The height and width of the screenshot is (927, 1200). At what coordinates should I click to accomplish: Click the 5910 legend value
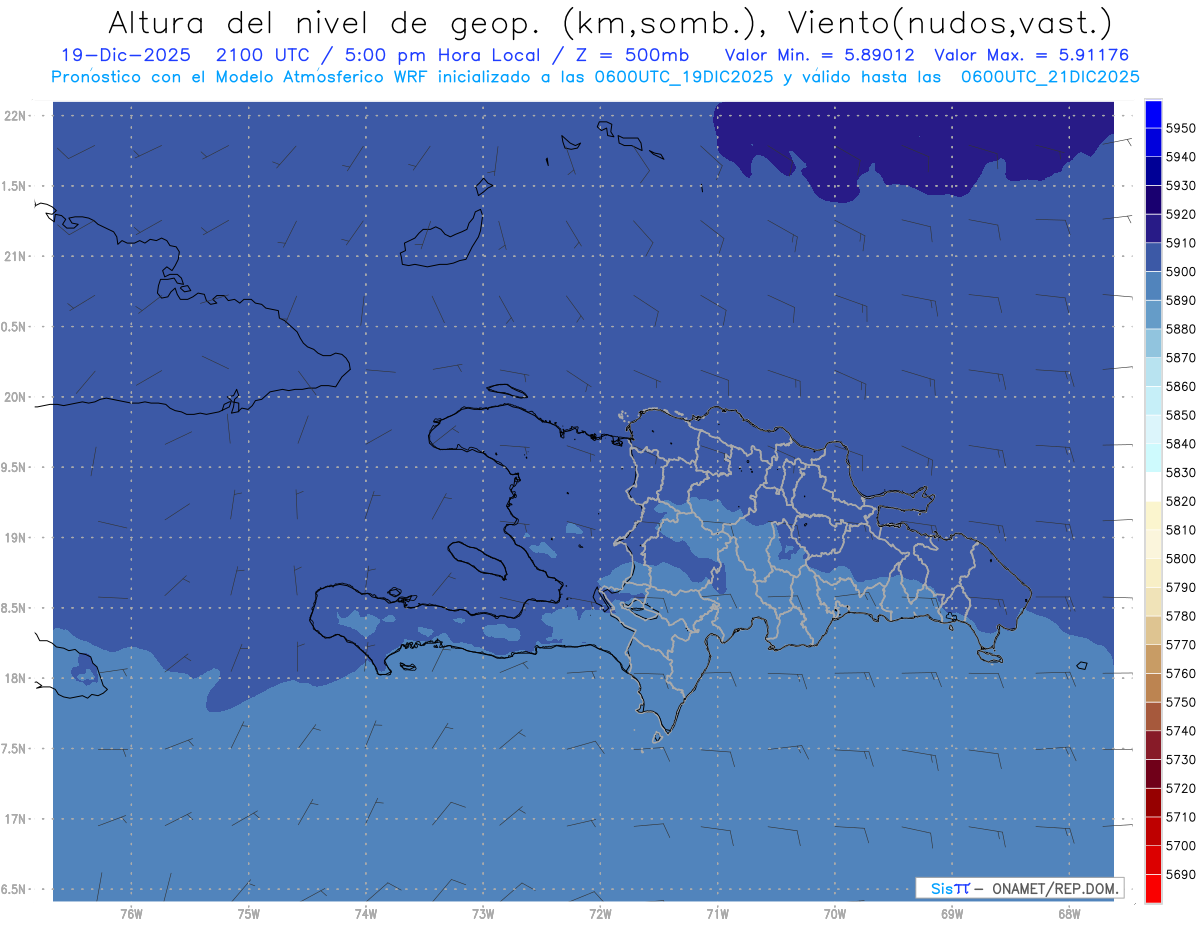1180,243
